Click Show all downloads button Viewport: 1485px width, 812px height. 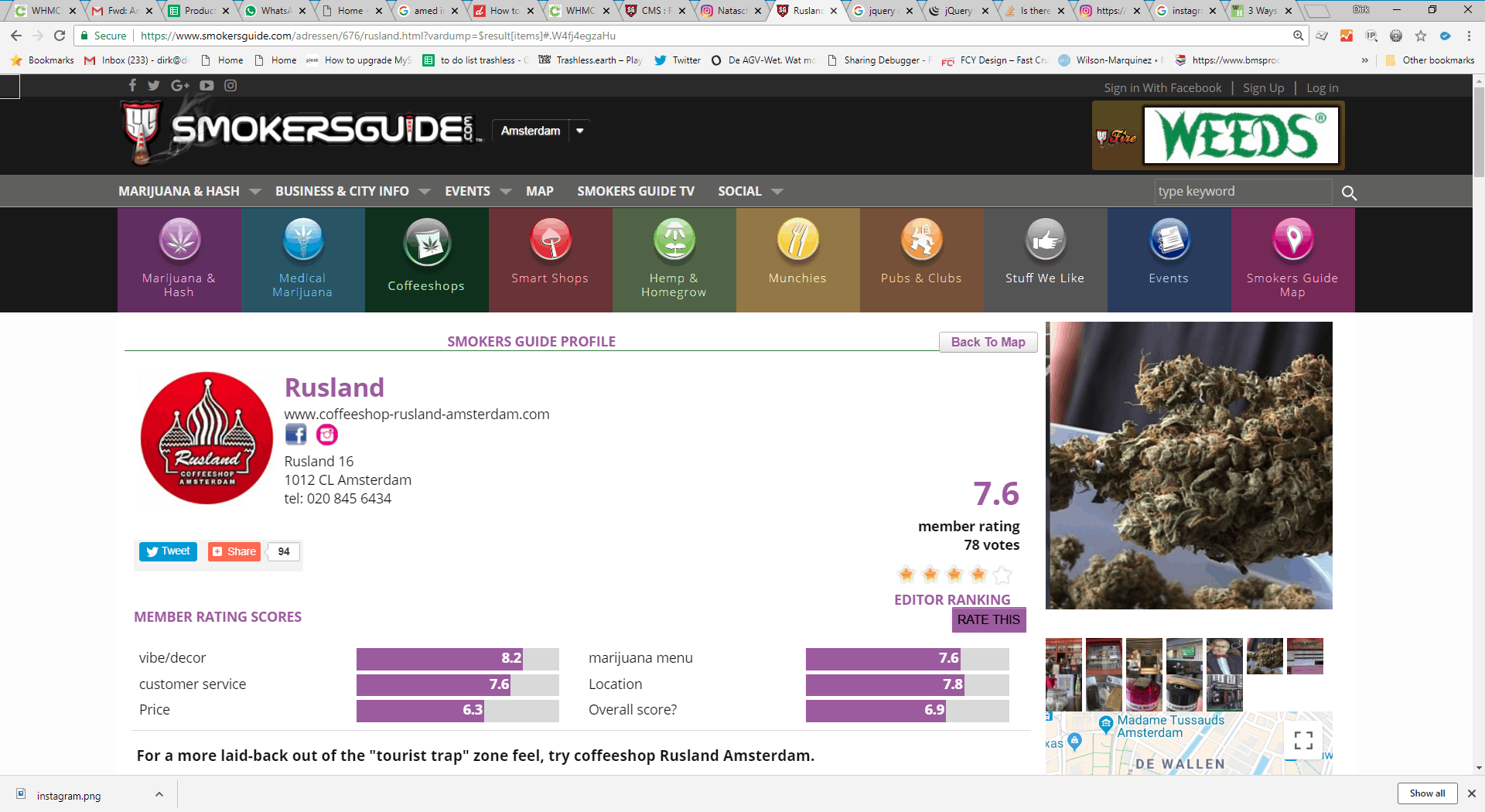click(x=1427, y=793)
